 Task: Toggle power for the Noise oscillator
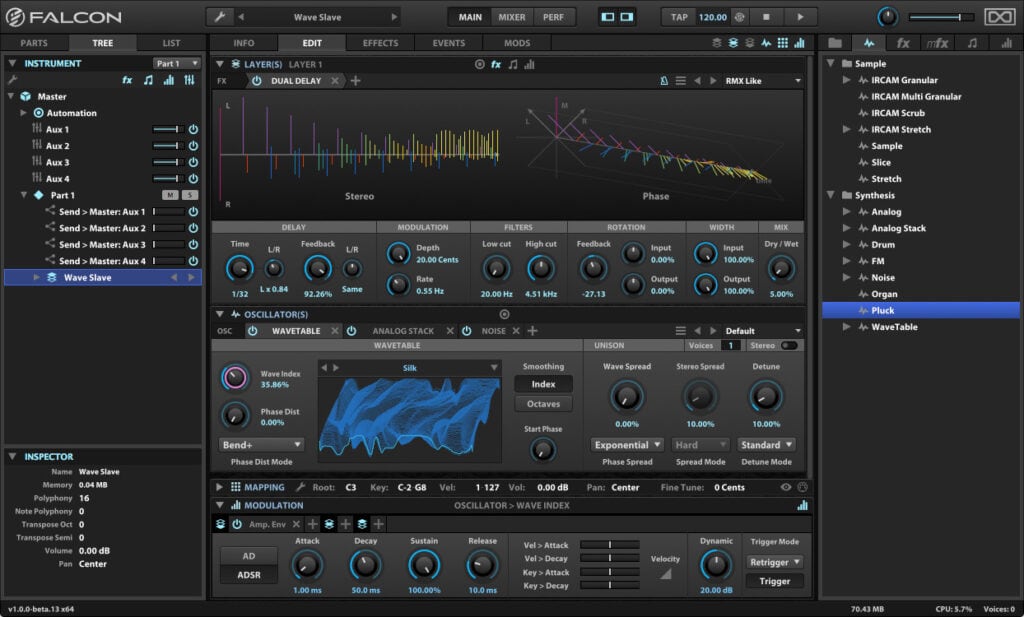[466, 331]
